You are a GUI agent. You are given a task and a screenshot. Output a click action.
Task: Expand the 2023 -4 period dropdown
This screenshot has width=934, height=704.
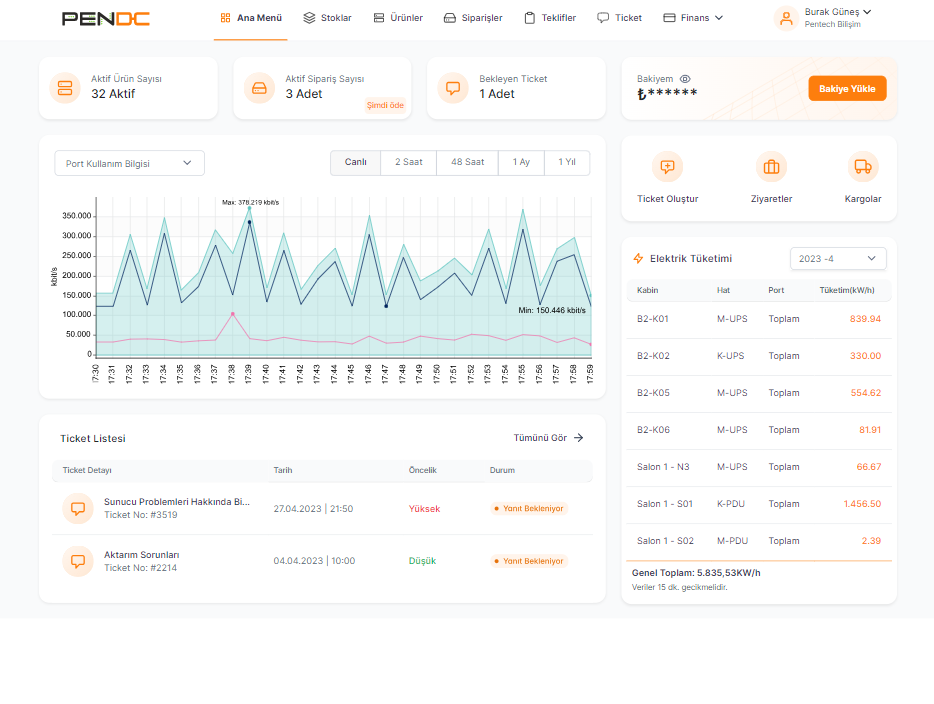[837, 258]
